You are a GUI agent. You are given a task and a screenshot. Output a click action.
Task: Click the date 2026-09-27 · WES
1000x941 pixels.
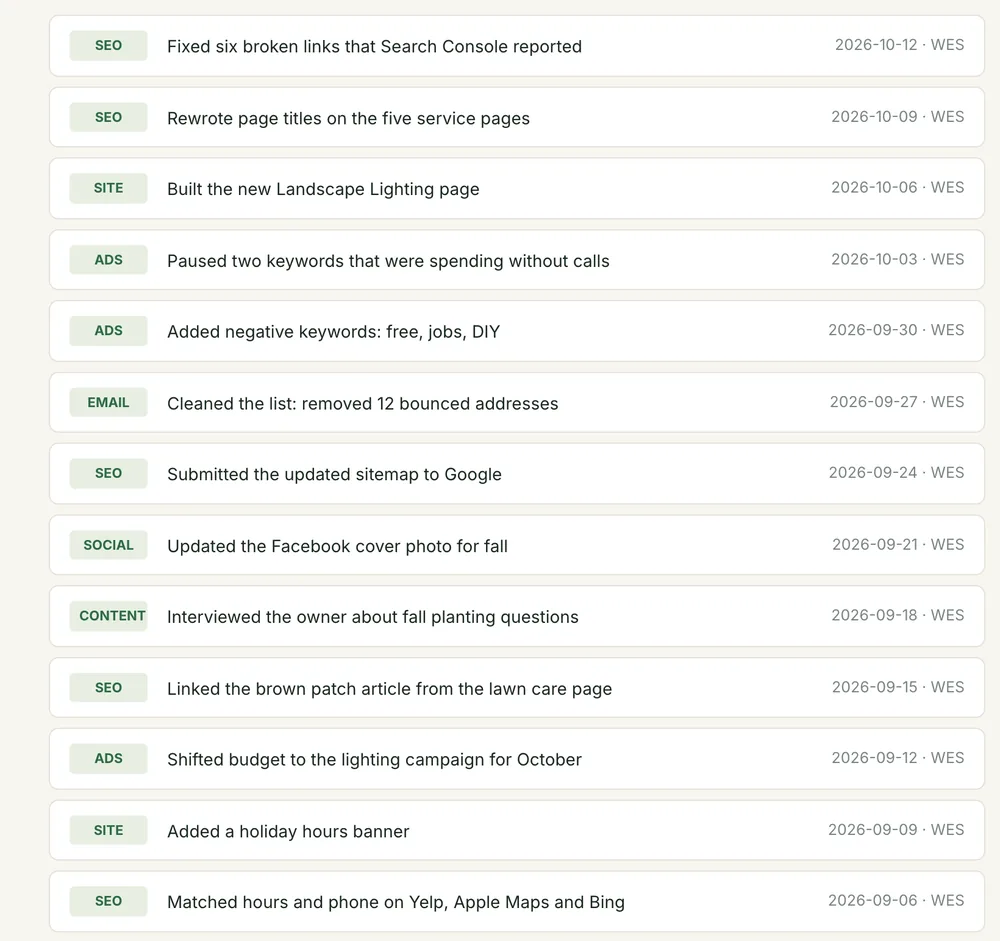pos(897,402)
